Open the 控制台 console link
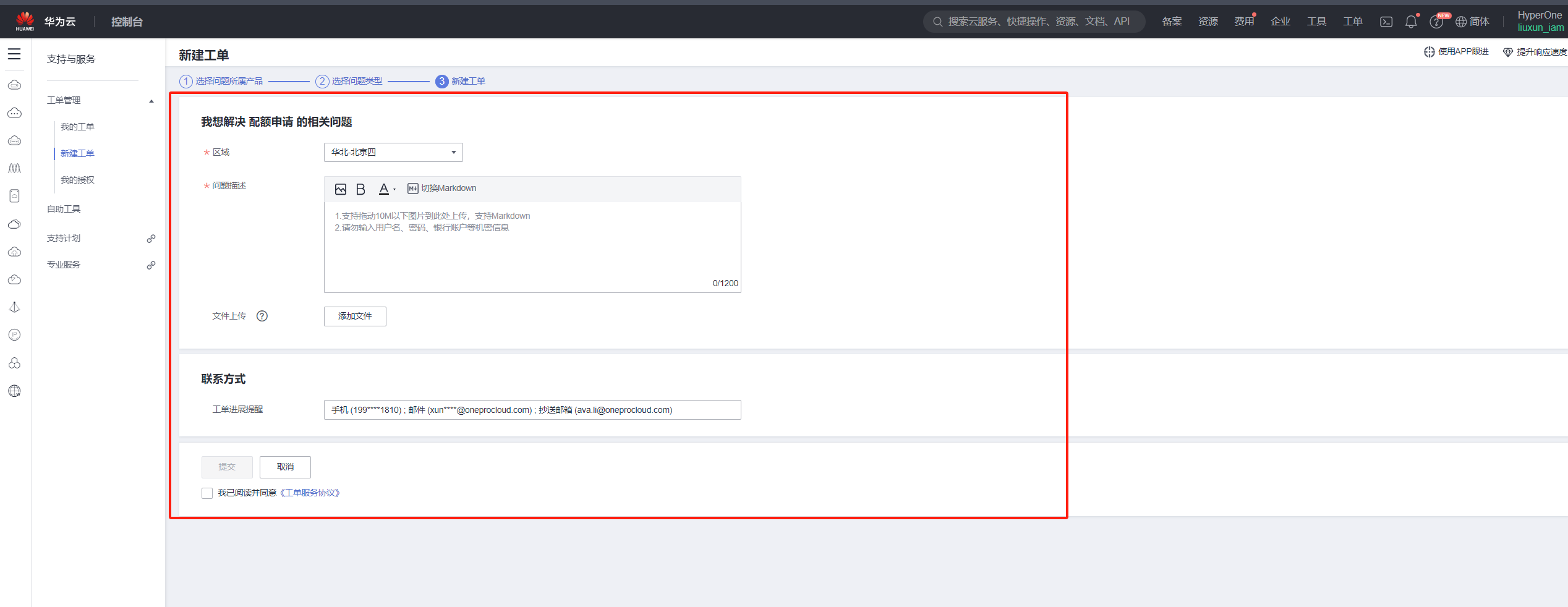 127,22
